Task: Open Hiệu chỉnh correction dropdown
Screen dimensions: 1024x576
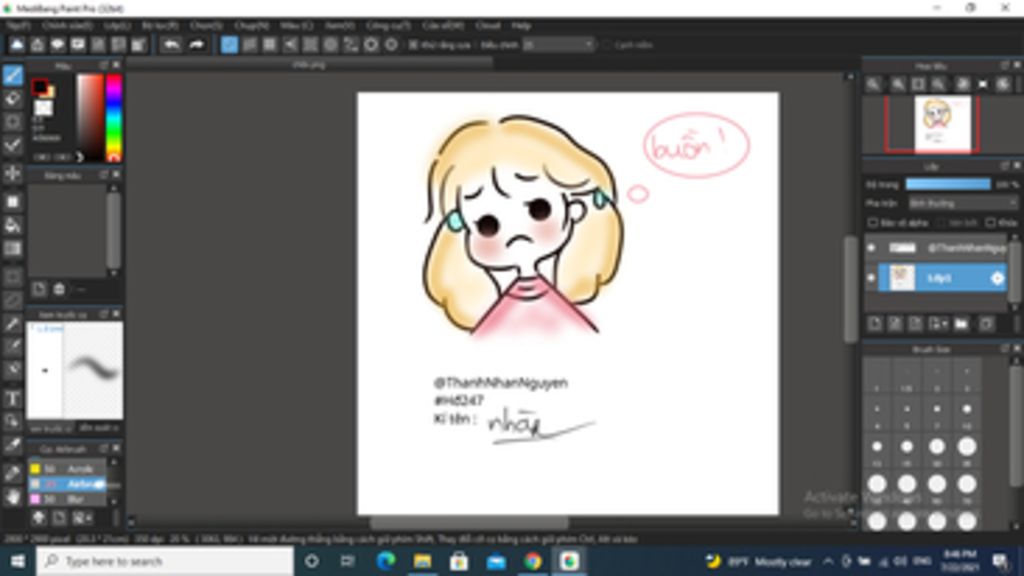Action: pyautogui.click(x=558, y=45)
